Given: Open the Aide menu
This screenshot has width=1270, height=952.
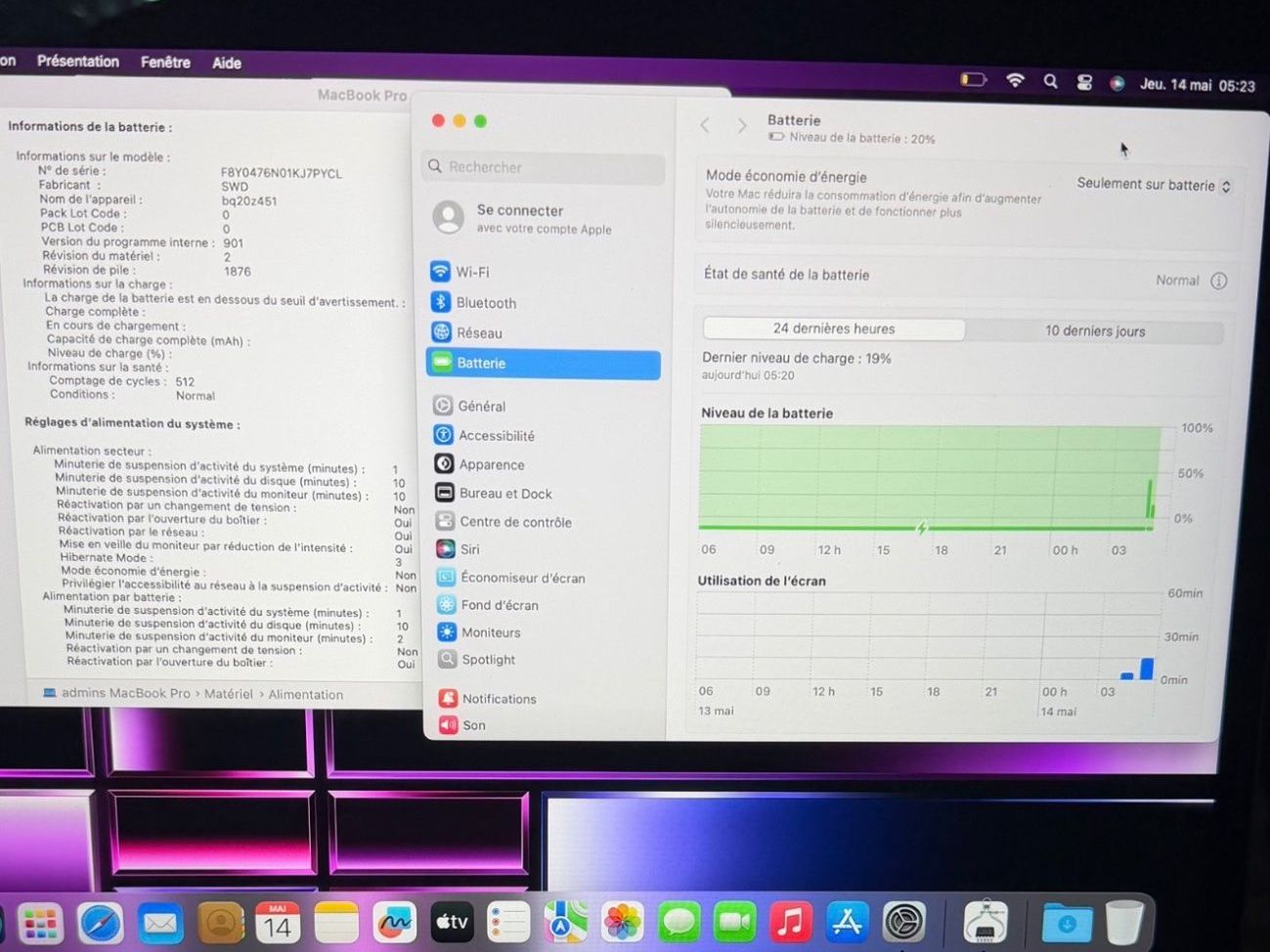Looking at the screenshot, I should (227, 64).
